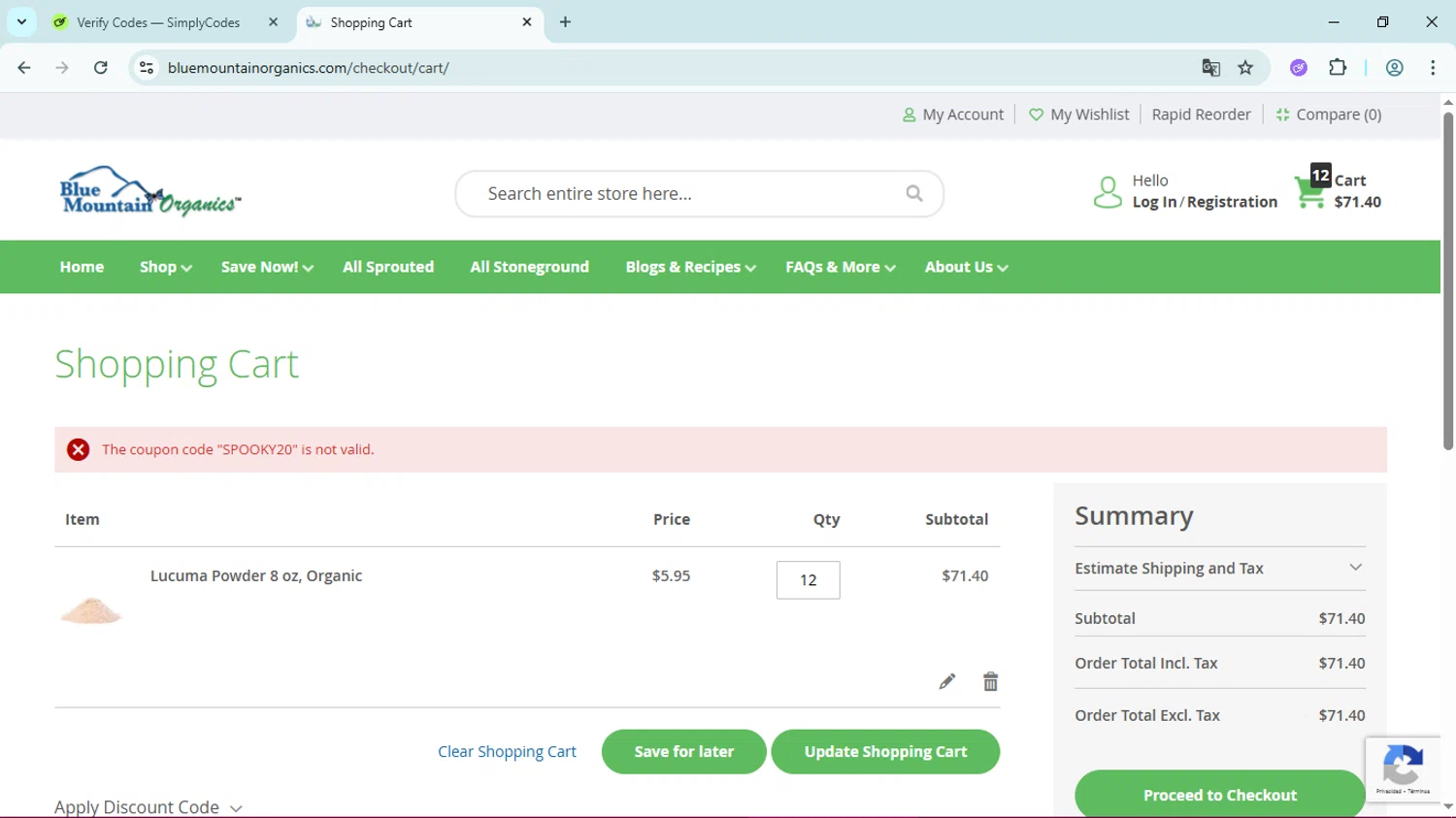1456x818 pixels.
Task: Click Log In link
Action: [x=1154, y=202]
